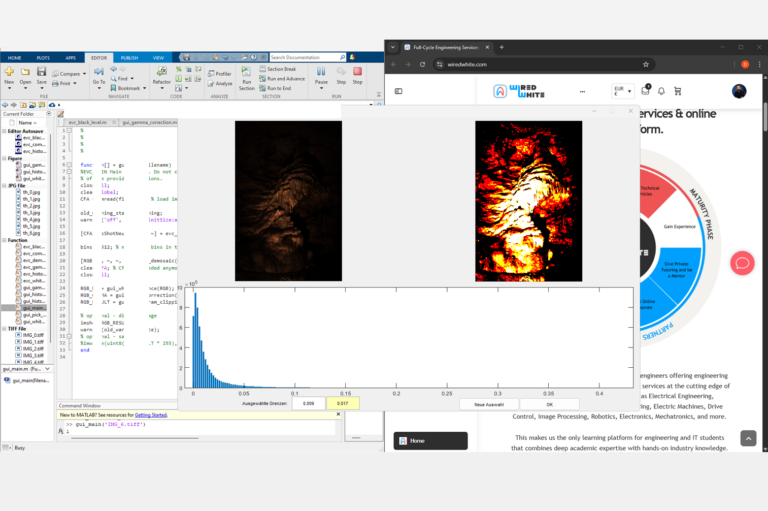Pause the running MATLAB script
The height and width of the screenshot is (511, 768).
pos(321,72)
